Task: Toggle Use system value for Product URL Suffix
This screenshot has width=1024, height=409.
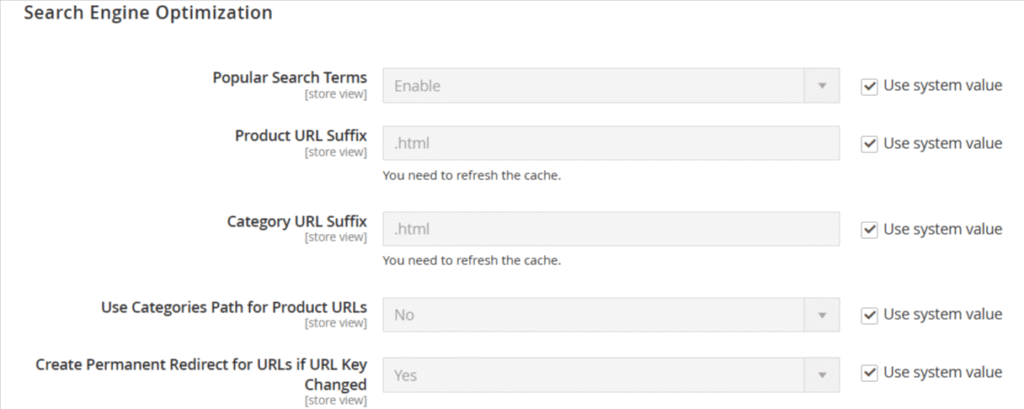Action: 869,144
